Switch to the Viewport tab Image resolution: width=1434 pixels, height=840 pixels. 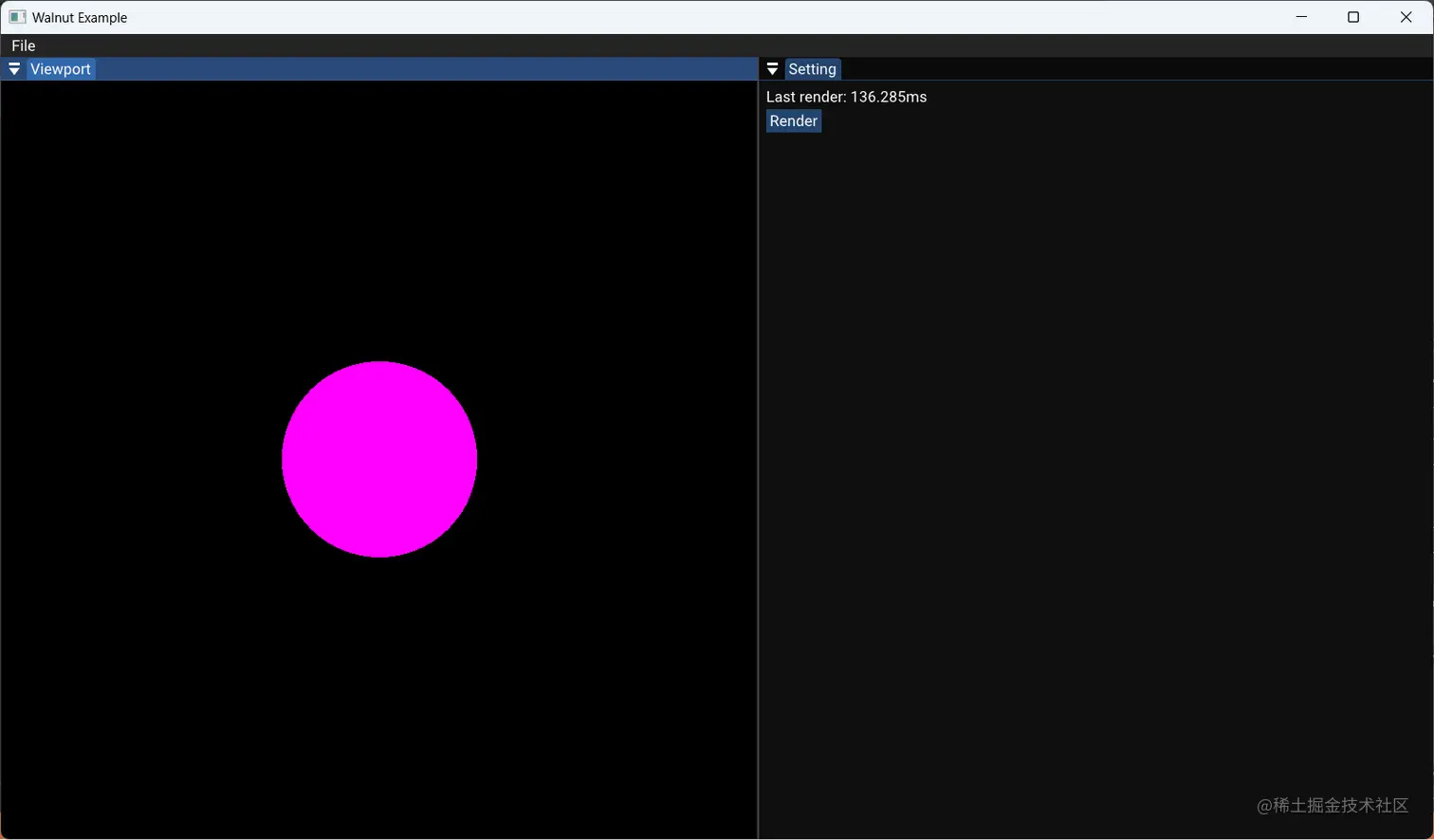(x=61, y=69)
